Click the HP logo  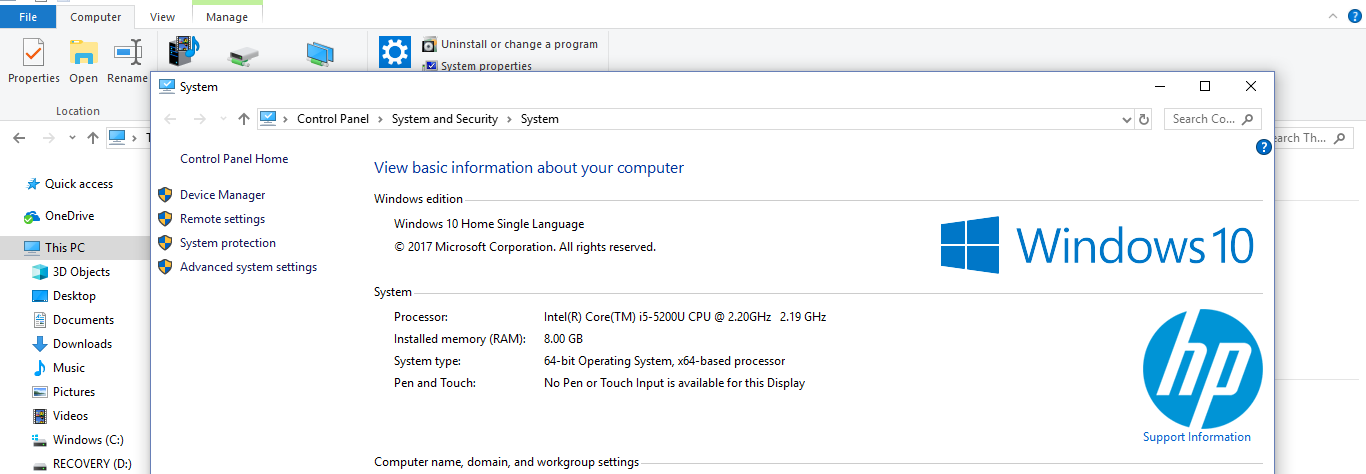(1202, 367)
